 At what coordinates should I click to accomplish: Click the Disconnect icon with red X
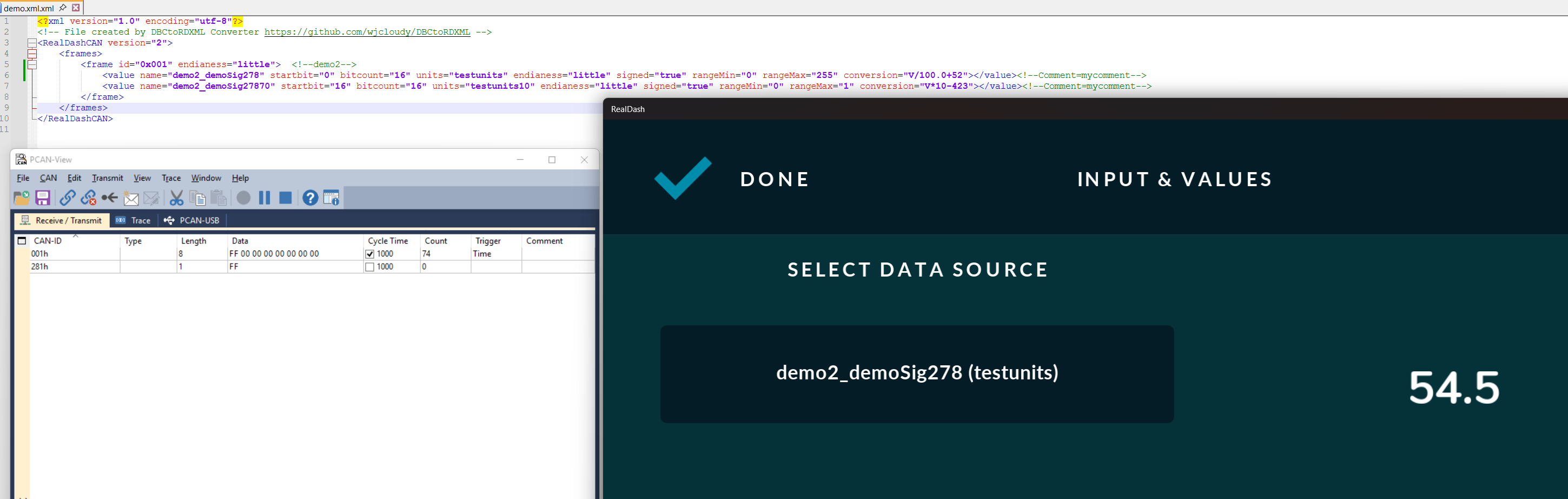[x=89, y=198]
